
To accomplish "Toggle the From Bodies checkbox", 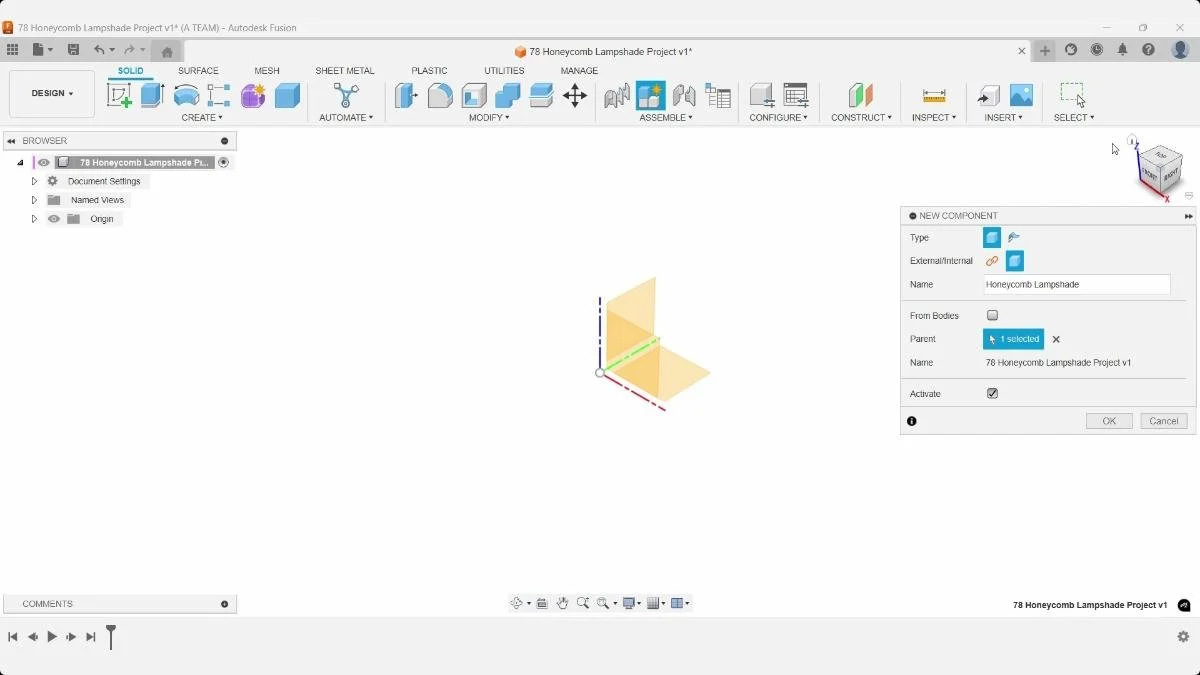I will [992, 315].
